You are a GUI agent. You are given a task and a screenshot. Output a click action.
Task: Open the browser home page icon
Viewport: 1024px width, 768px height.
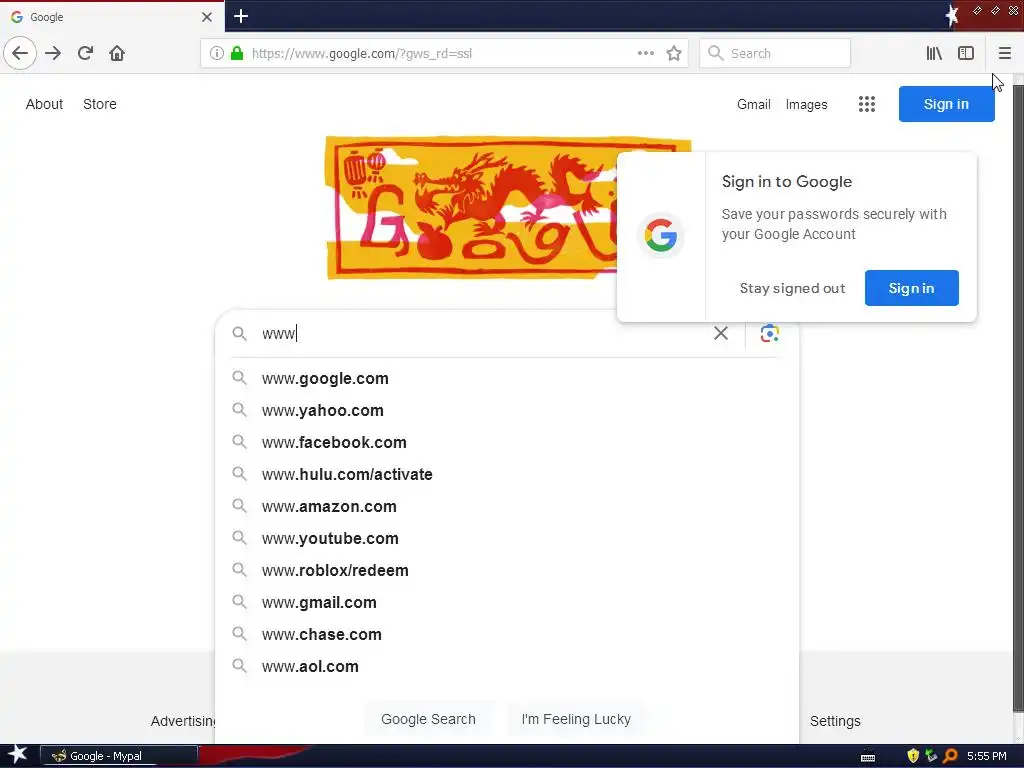pyautogui.click(x=117, y=53)
